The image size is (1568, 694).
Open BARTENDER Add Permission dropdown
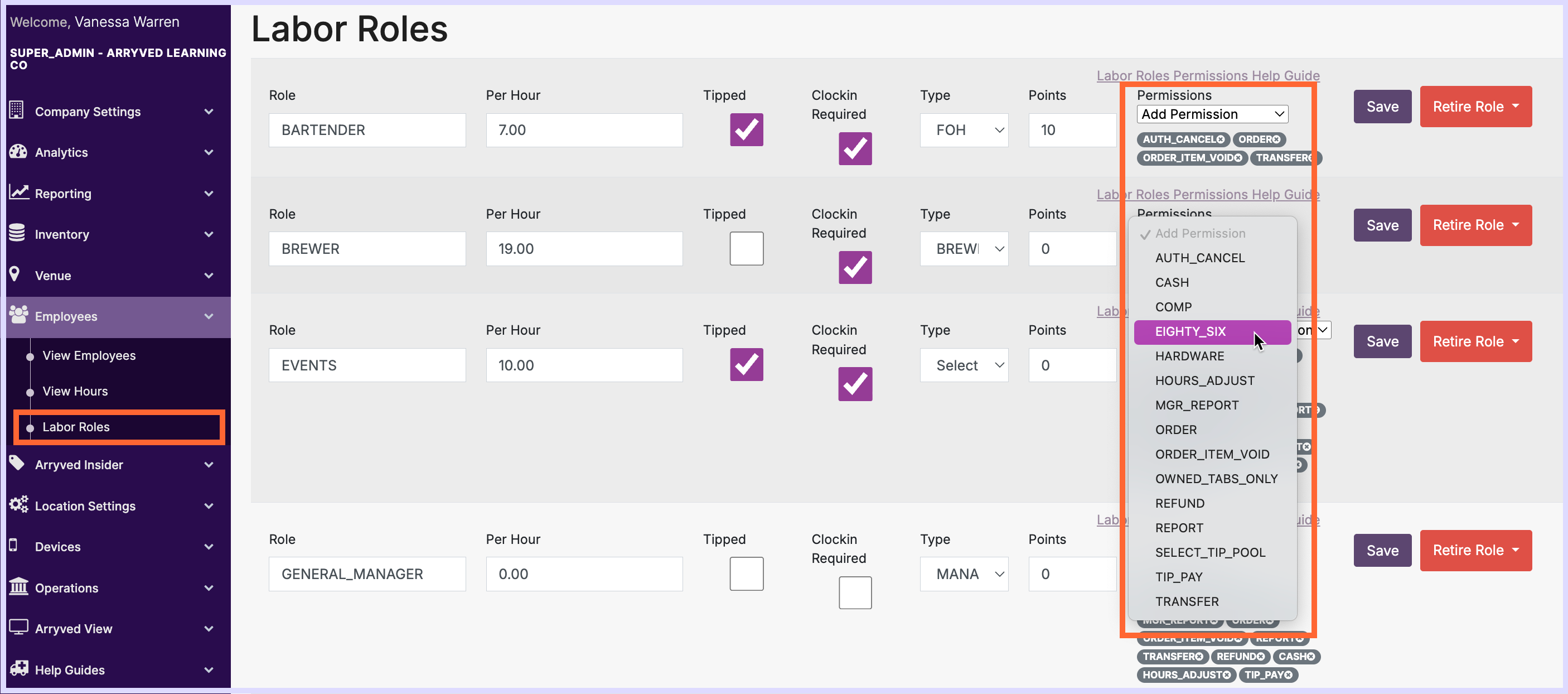[x=1211, y=114]
